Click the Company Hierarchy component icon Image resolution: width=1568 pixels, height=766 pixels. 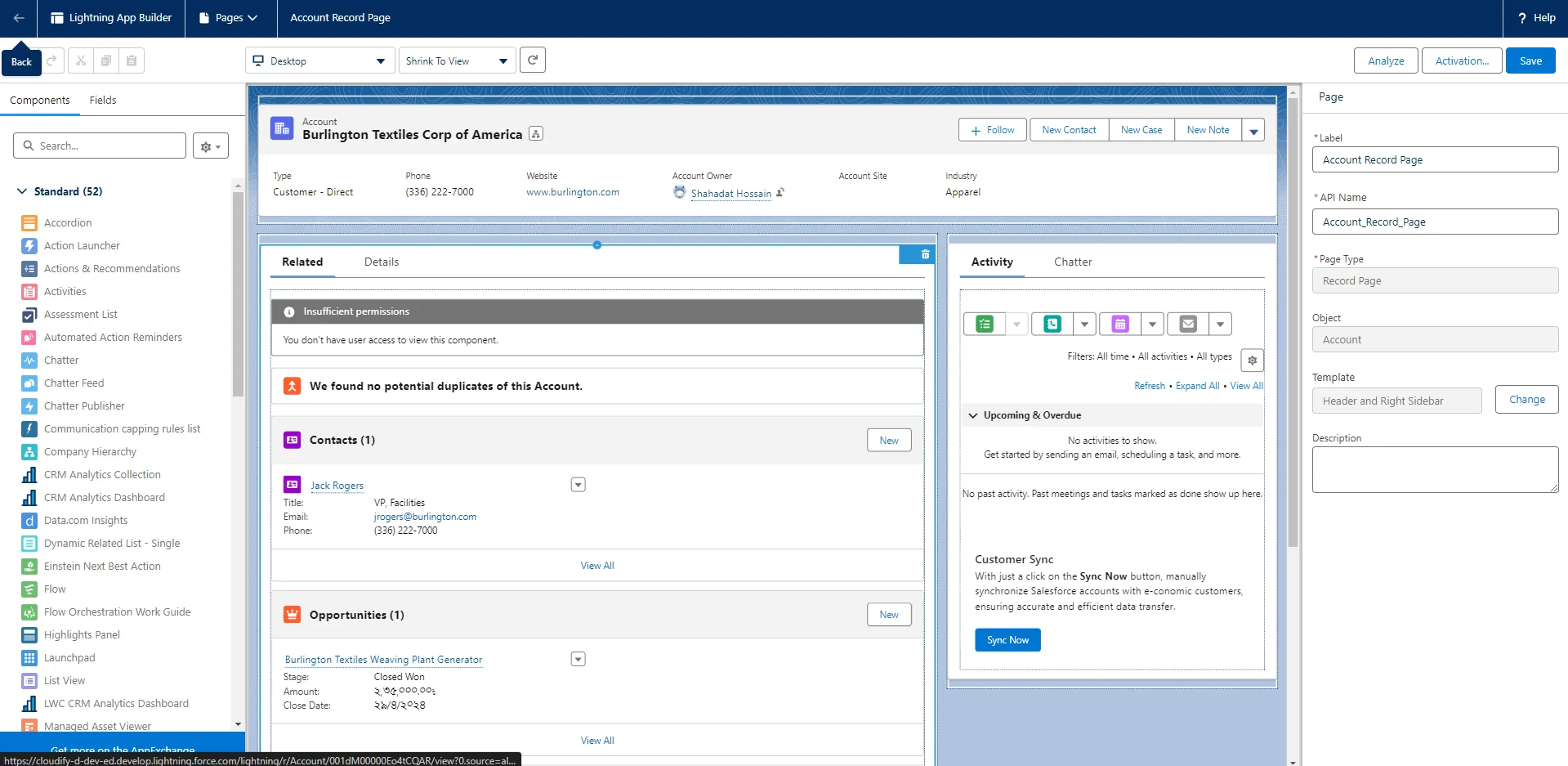[x=29, y=451]
